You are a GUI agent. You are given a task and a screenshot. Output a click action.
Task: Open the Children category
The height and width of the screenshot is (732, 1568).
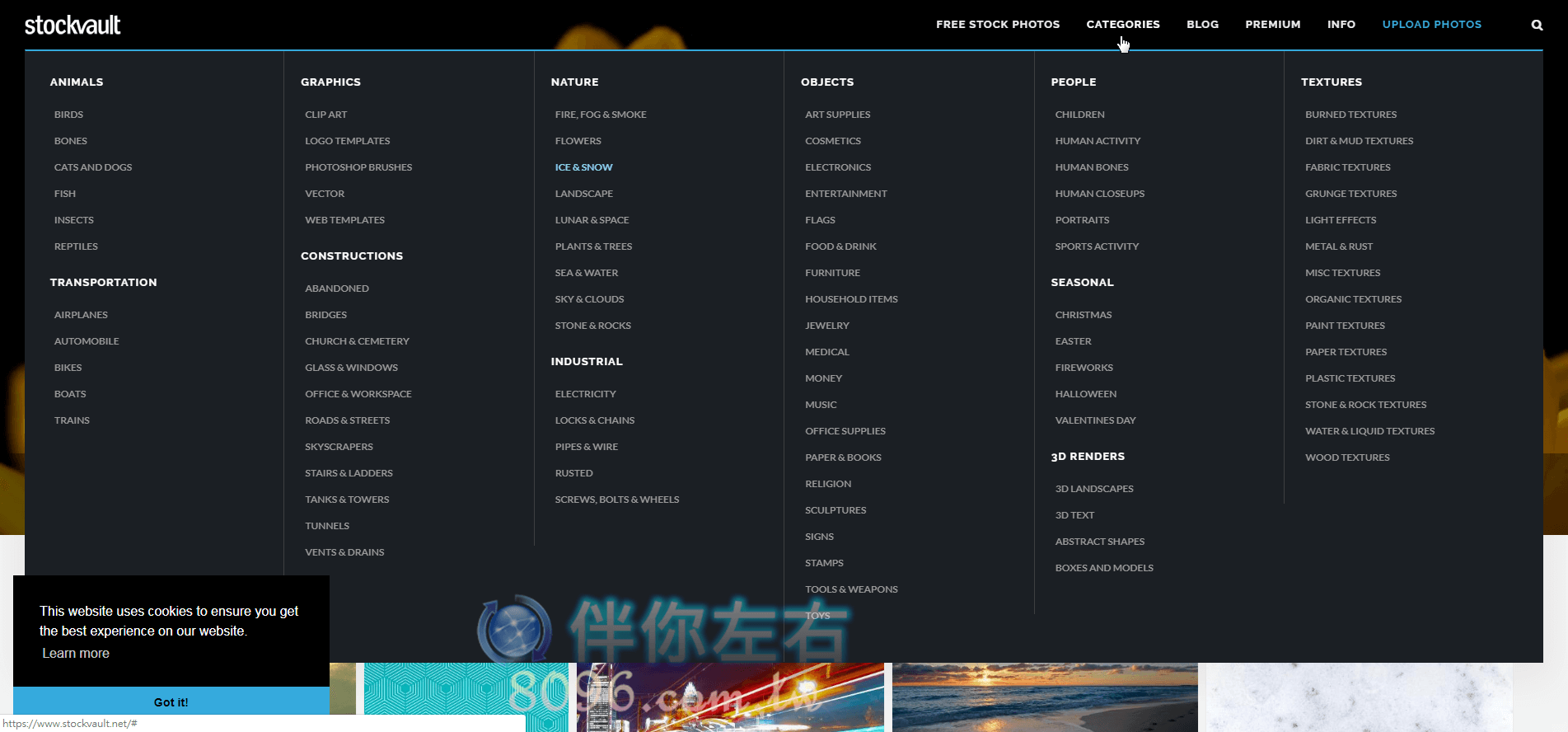[x=1080, y=115]
